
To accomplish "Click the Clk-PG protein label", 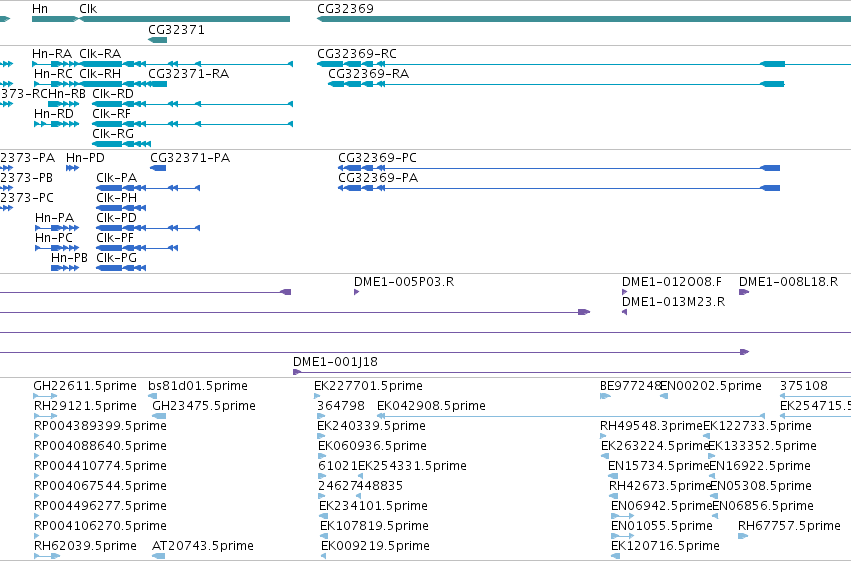I will pos(116,258).
